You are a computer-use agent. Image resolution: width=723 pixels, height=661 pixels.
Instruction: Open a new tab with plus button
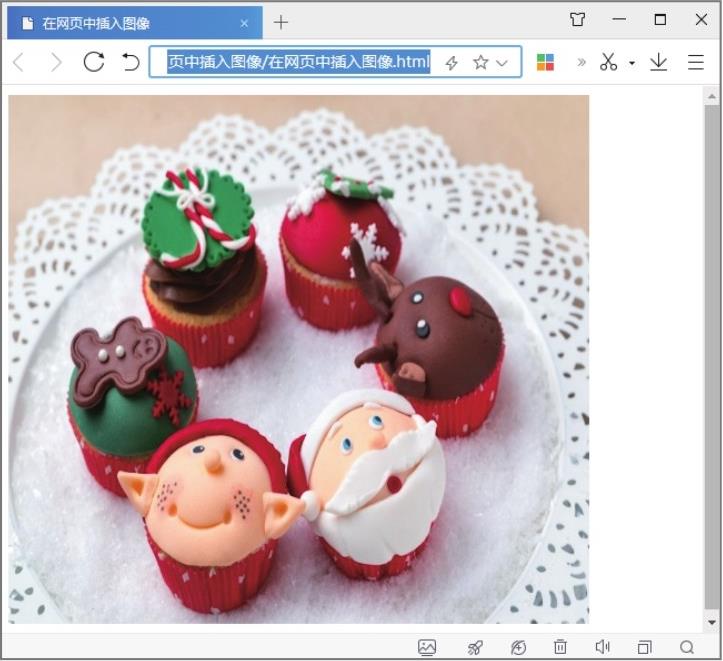click(281, 22)
